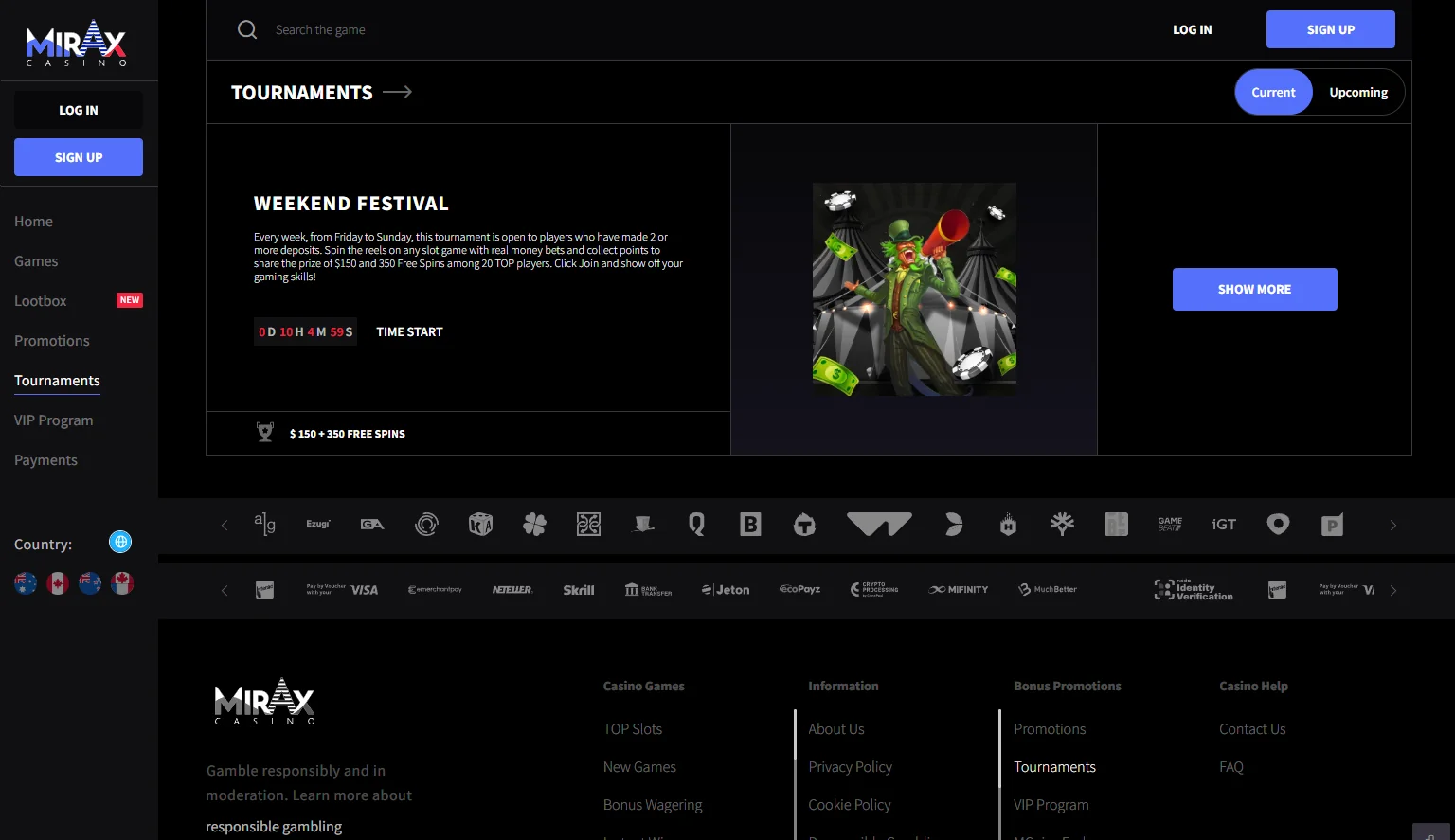Select the IGT provider logo

point(1224,524)
